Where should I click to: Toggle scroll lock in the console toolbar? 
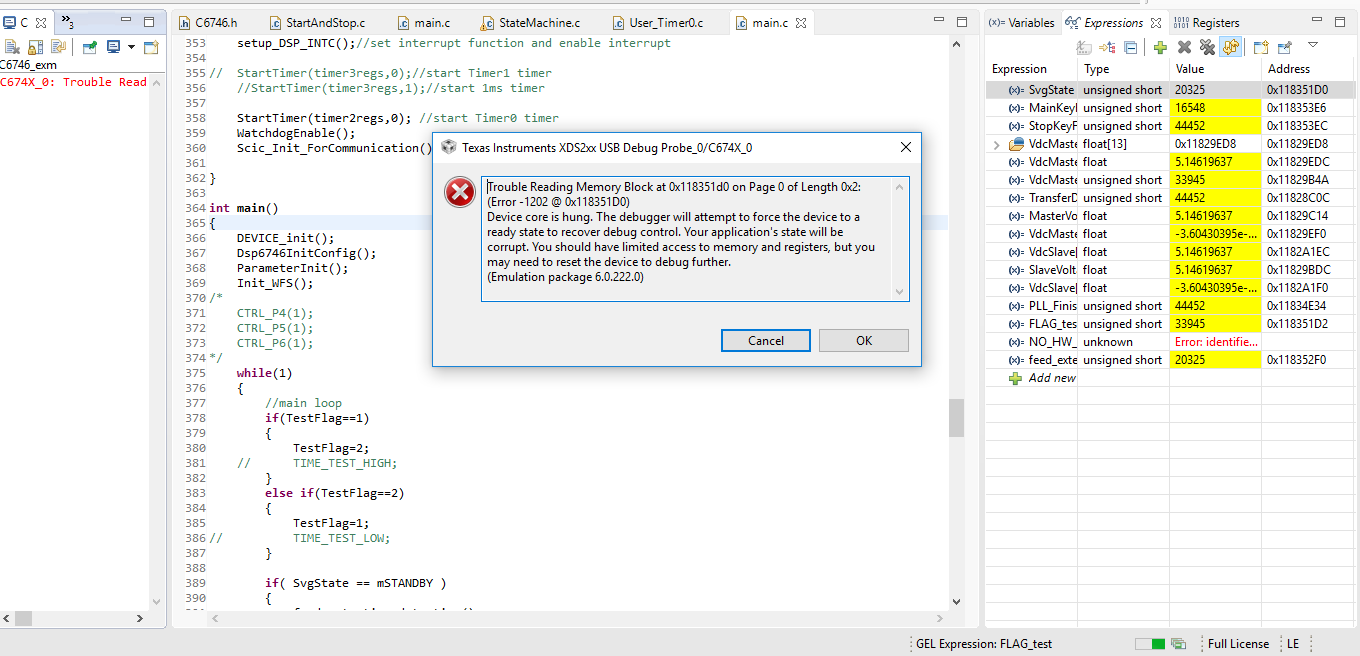(35, 47)
